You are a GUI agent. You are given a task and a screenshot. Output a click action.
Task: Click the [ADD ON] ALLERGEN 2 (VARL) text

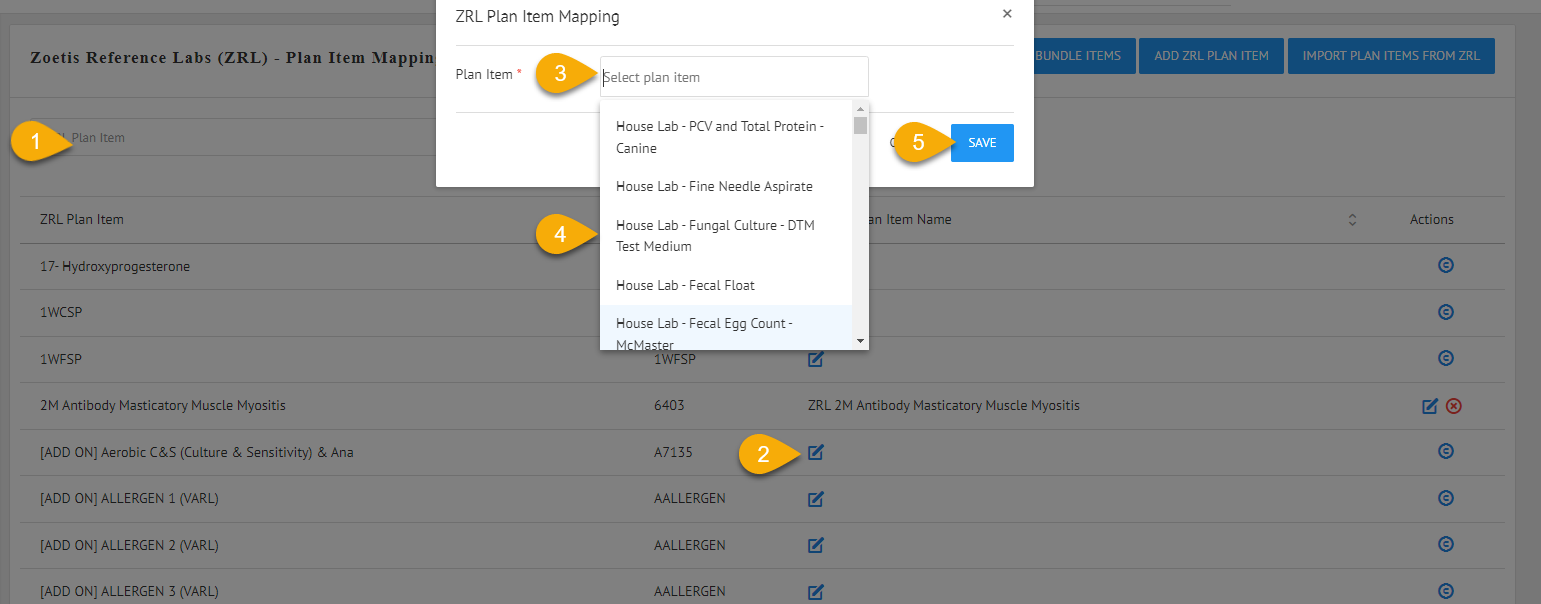[129, 545]
